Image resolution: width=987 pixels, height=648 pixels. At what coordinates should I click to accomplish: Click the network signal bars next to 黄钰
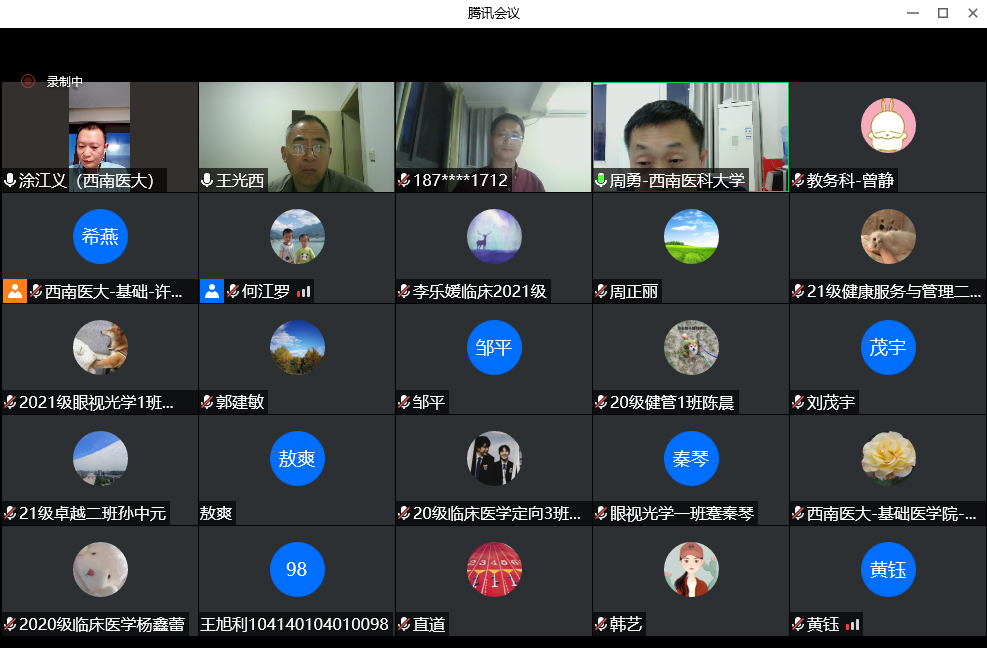pos(852,625)
